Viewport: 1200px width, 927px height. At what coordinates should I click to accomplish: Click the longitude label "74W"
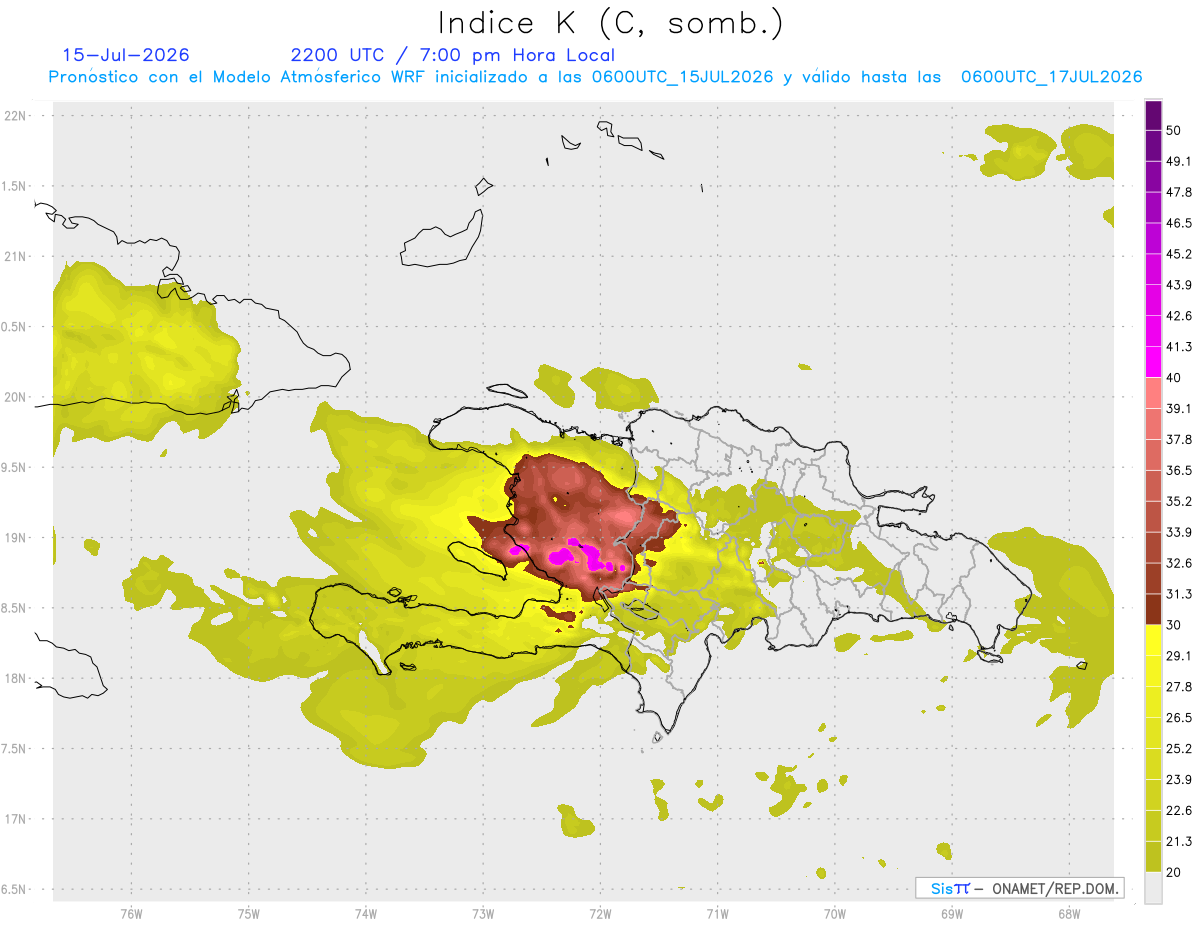click(x=365, y=914)
